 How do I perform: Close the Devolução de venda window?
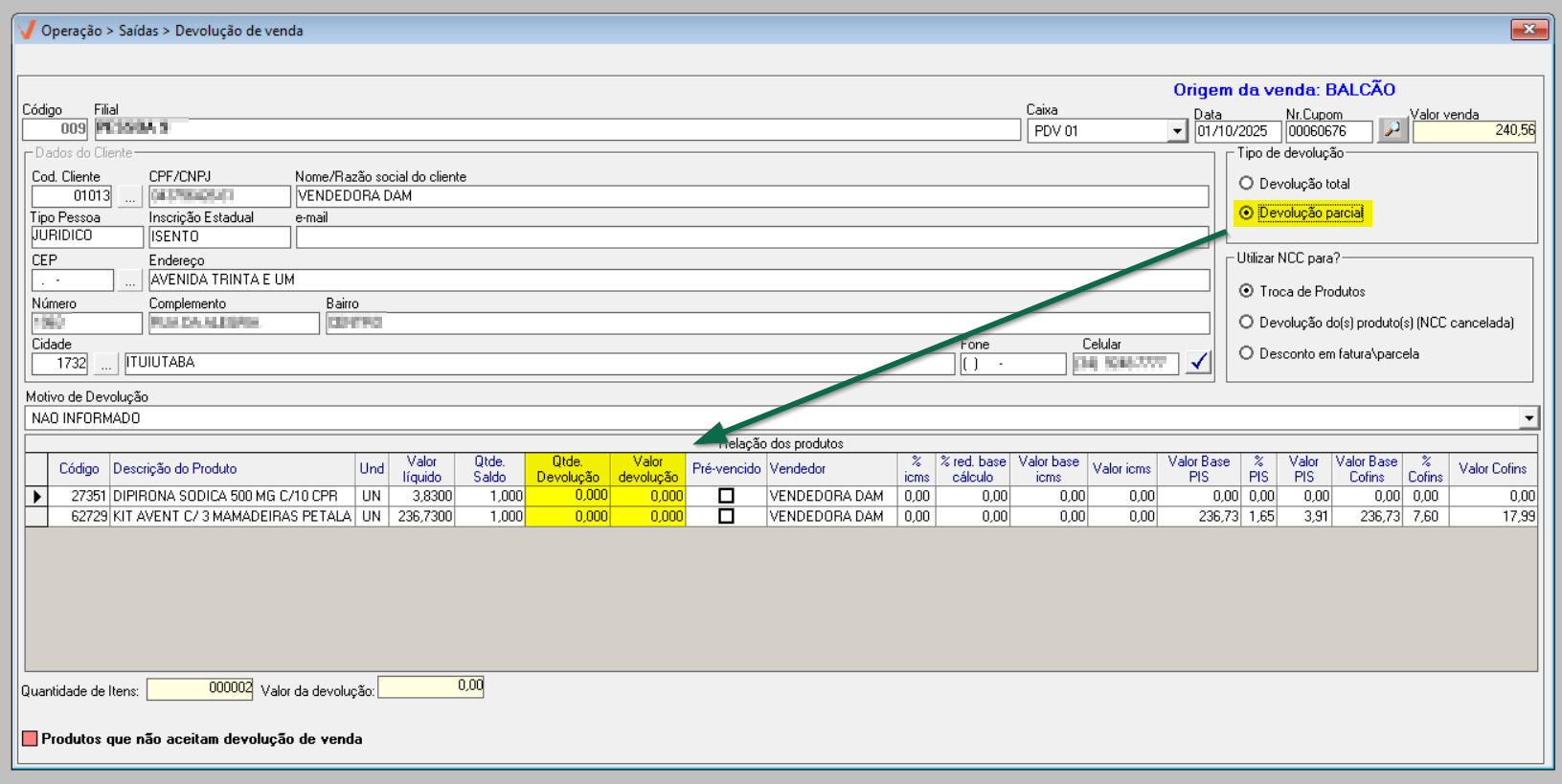pos(1528,30)
